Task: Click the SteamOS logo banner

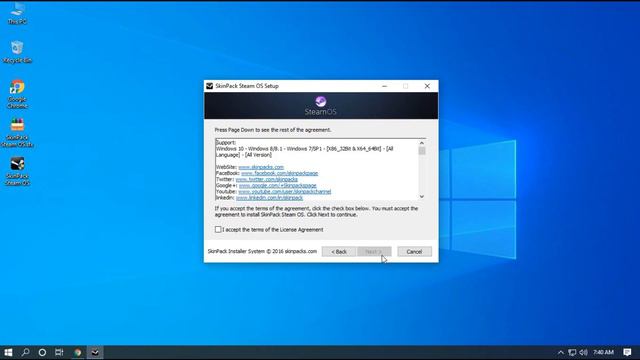Action: coord(321,106)
